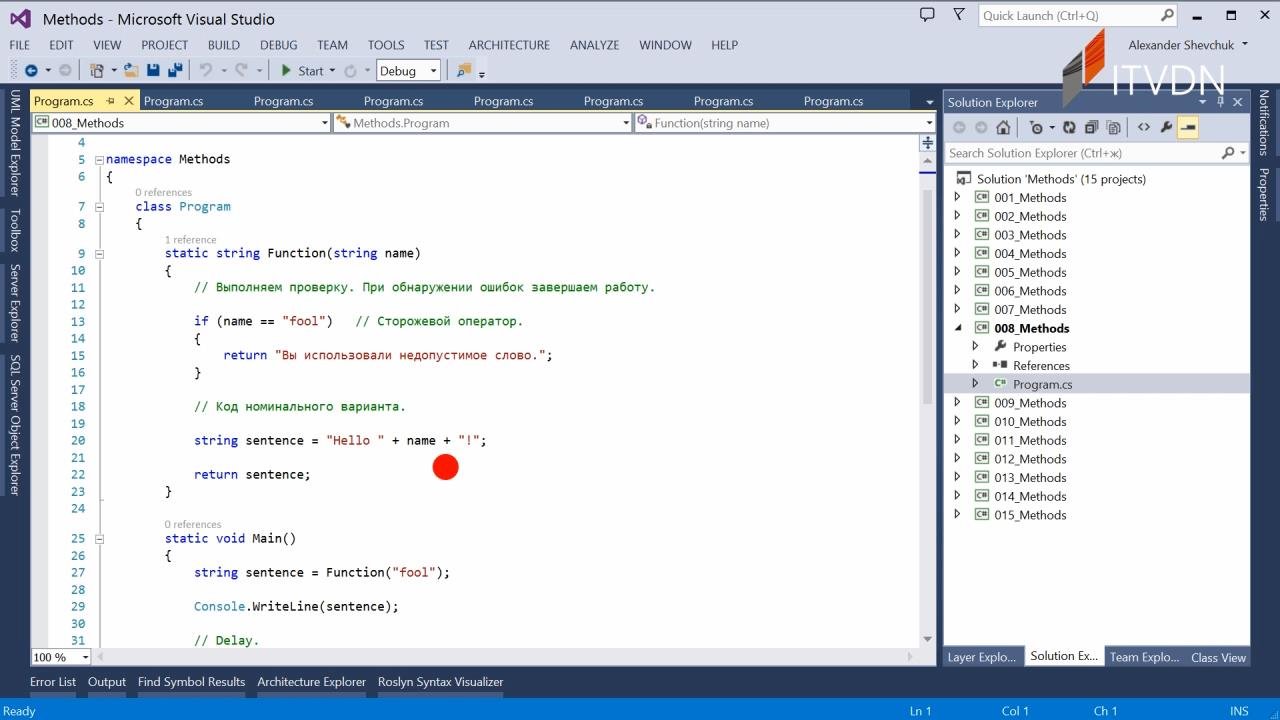
Task: Switch to the Team Explorer tab
Action: click(1144, 657)
